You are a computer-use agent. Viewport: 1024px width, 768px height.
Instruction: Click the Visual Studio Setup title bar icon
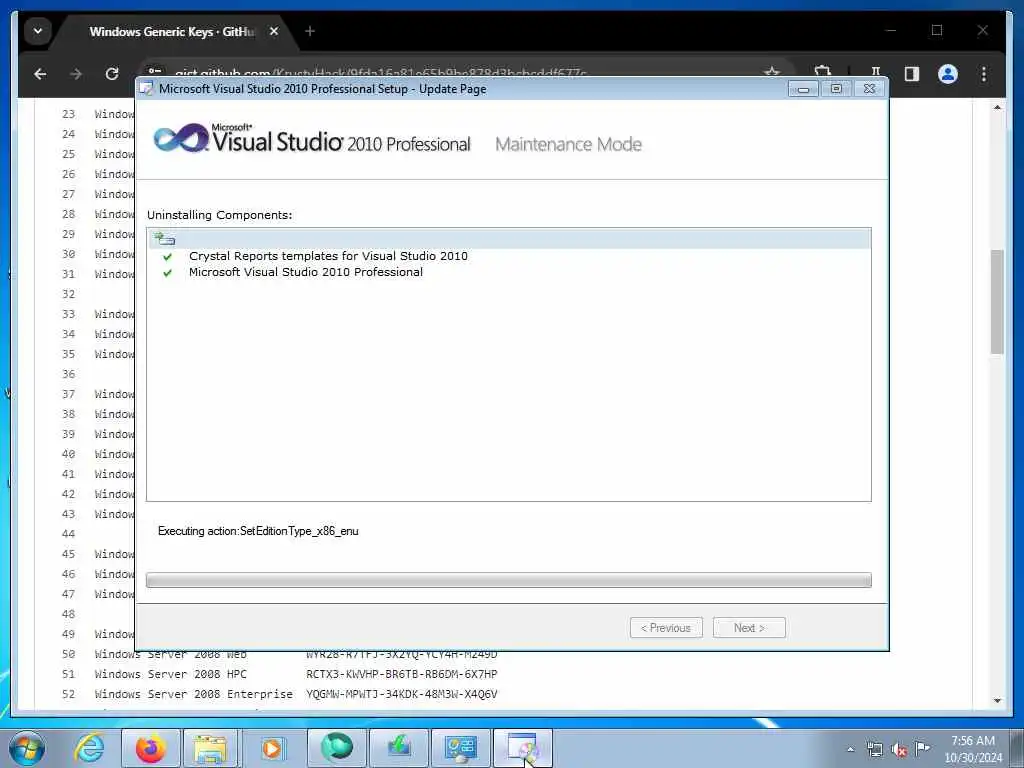pos(147,89)
